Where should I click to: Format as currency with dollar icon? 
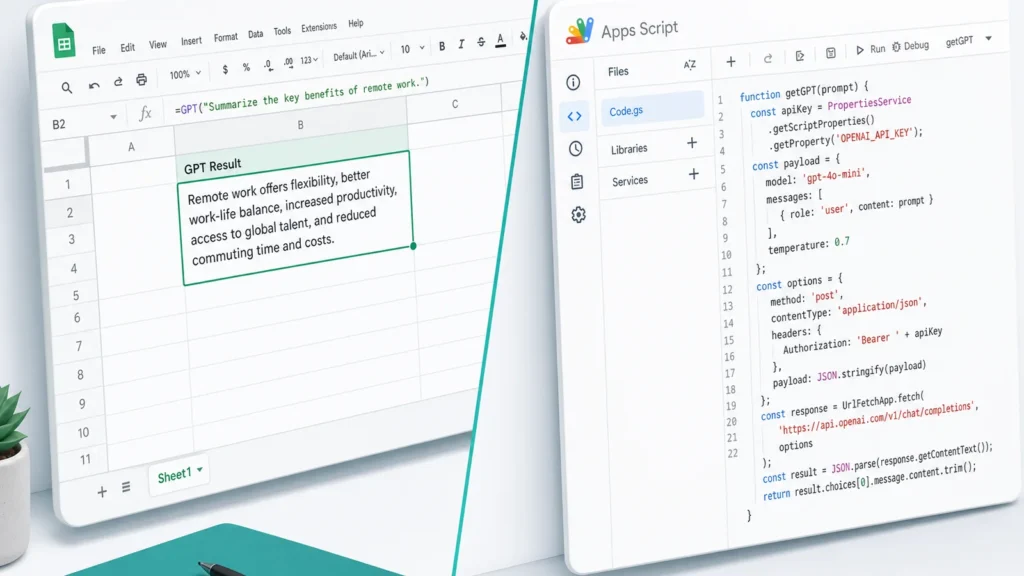(225, 69)
